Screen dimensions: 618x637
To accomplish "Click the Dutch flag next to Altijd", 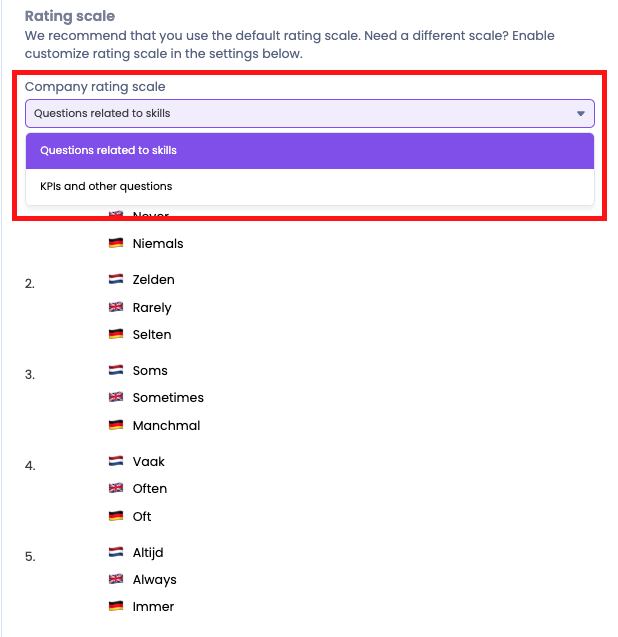I will (x=116, y=553).
